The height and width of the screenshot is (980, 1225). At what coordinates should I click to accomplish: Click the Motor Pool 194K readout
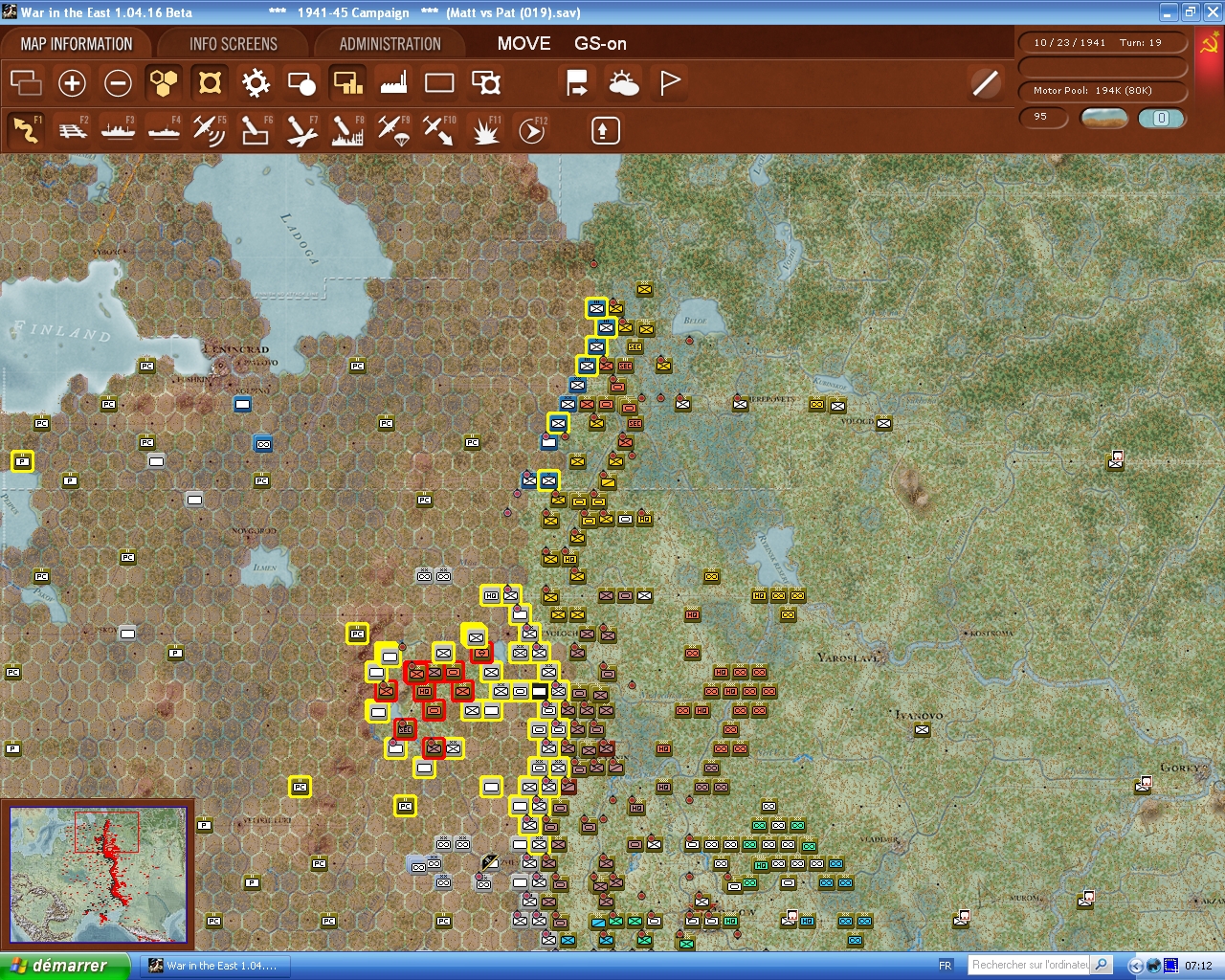pyautogui.click(x=1102, y=91)
